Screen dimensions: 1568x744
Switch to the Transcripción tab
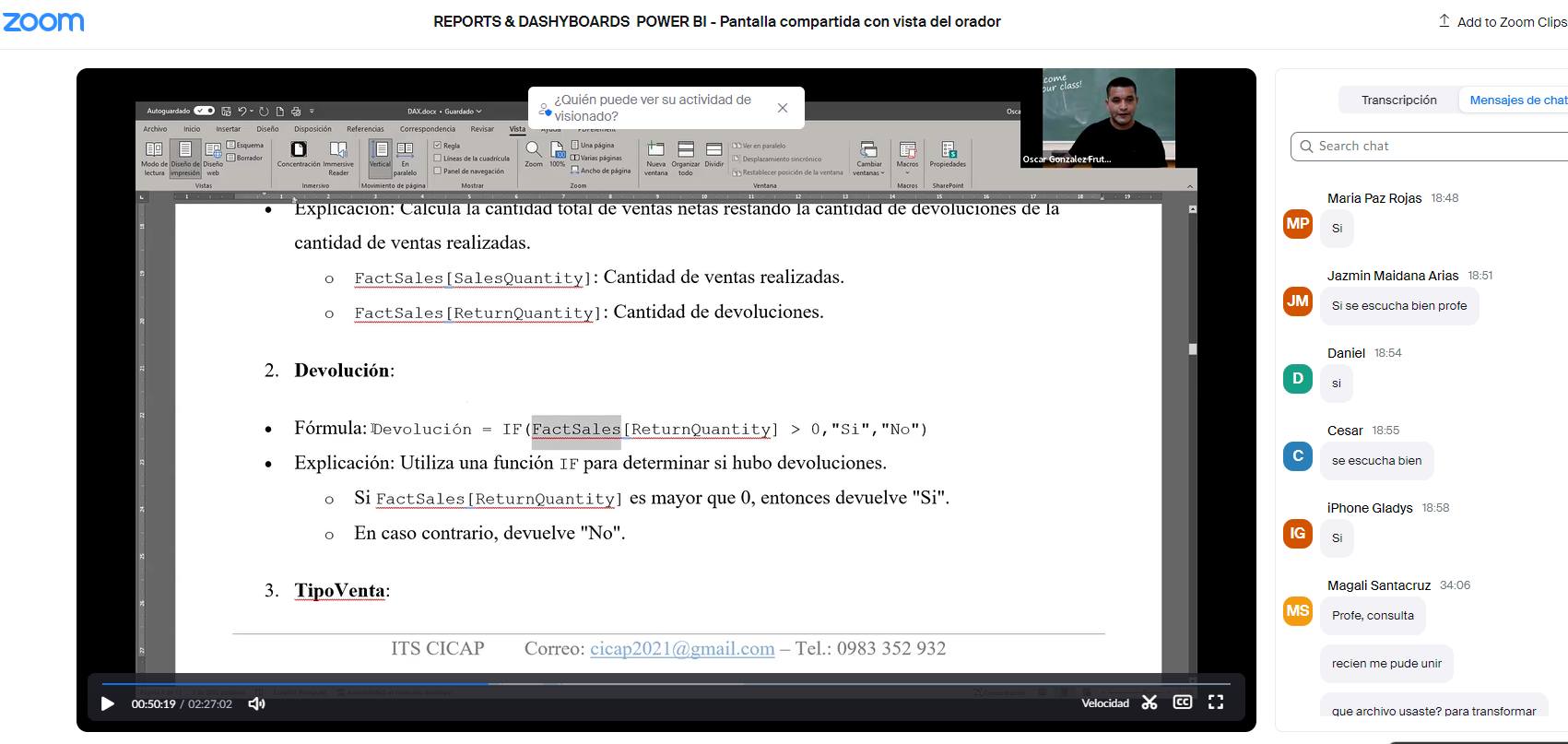tap(1398, 100)
